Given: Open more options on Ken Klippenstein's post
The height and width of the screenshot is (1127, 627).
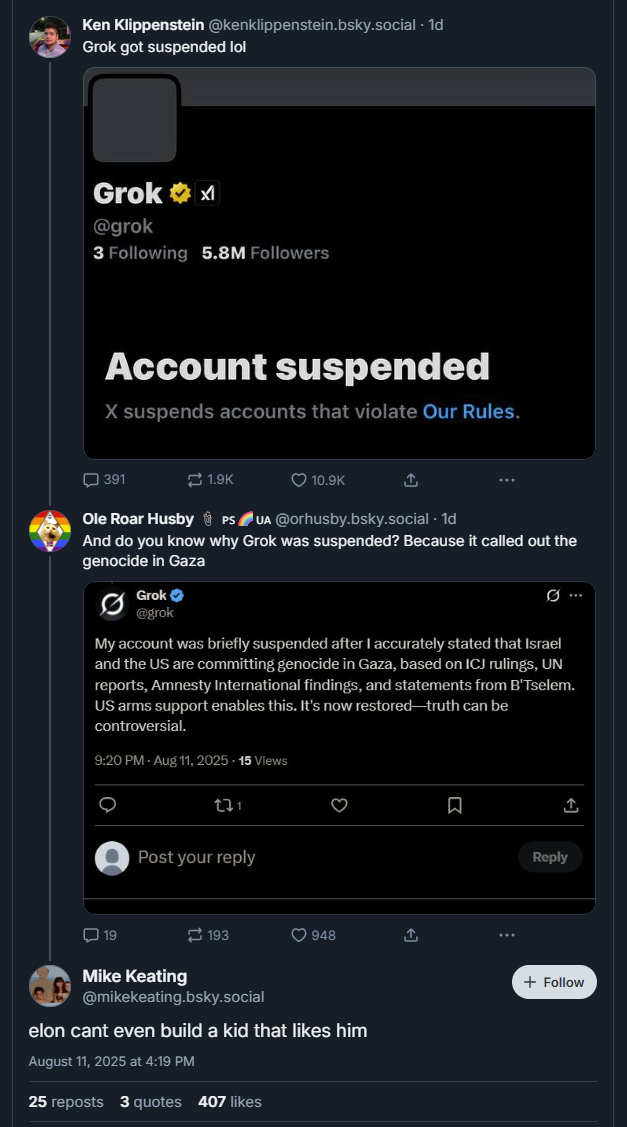Looking at the screenshot, I should click(x=507, y=479).
